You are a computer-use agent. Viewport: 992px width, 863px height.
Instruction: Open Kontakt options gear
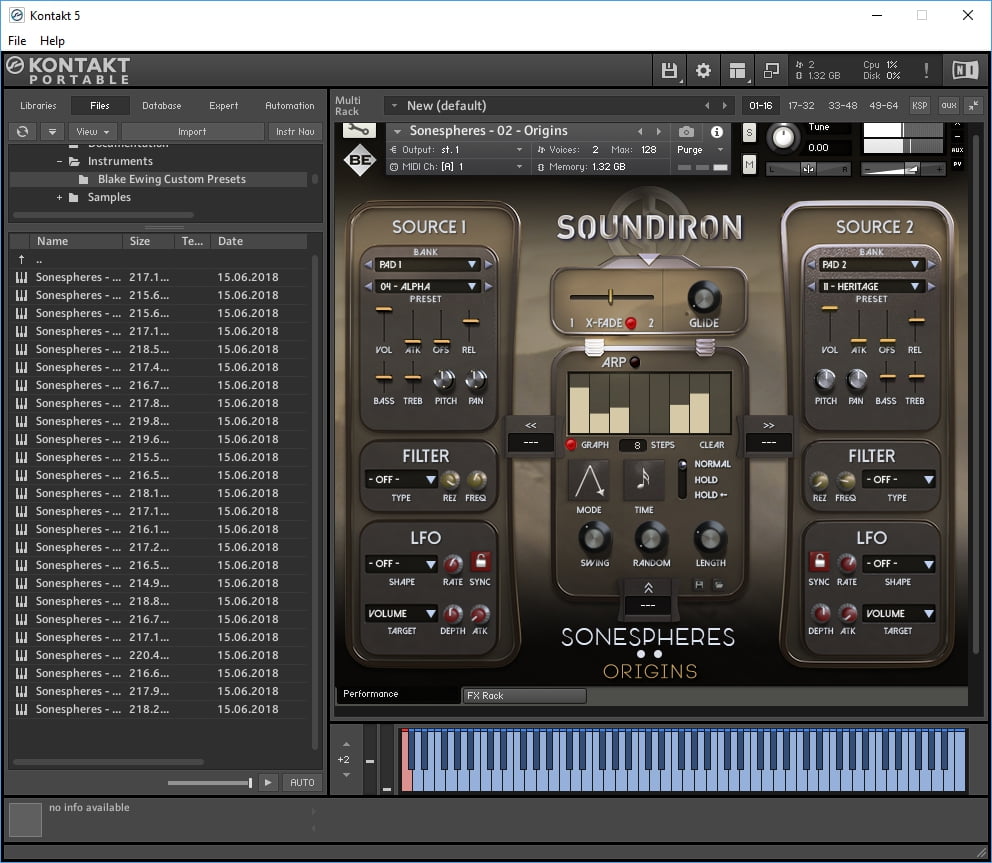[x=703, y=70]
